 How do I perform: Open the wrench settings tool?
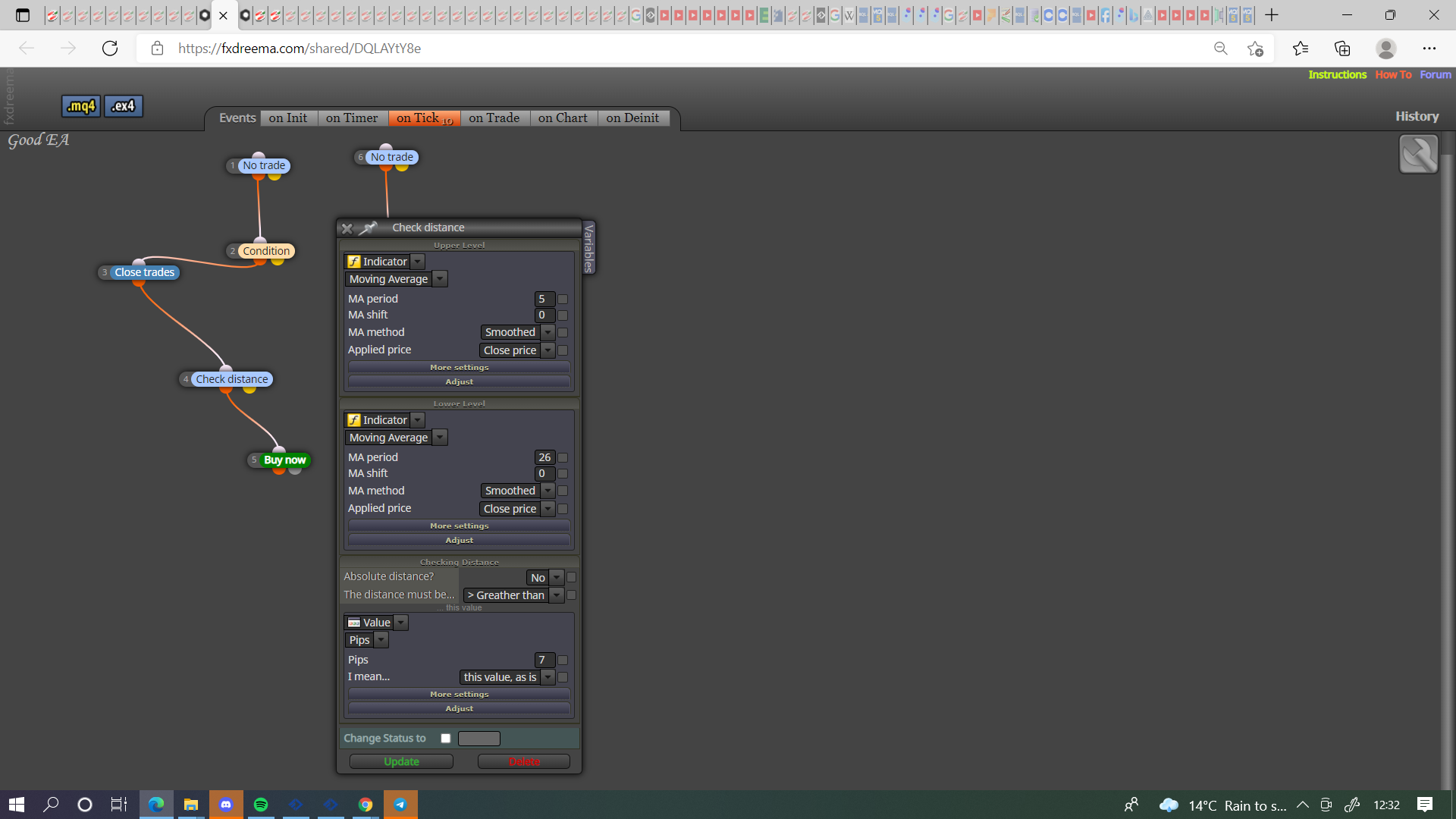click(1418, 154)
